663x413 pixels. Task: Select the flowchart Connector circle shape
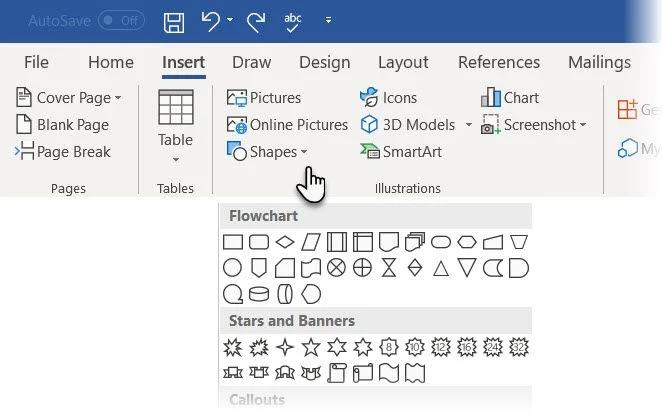click(232, 268)
